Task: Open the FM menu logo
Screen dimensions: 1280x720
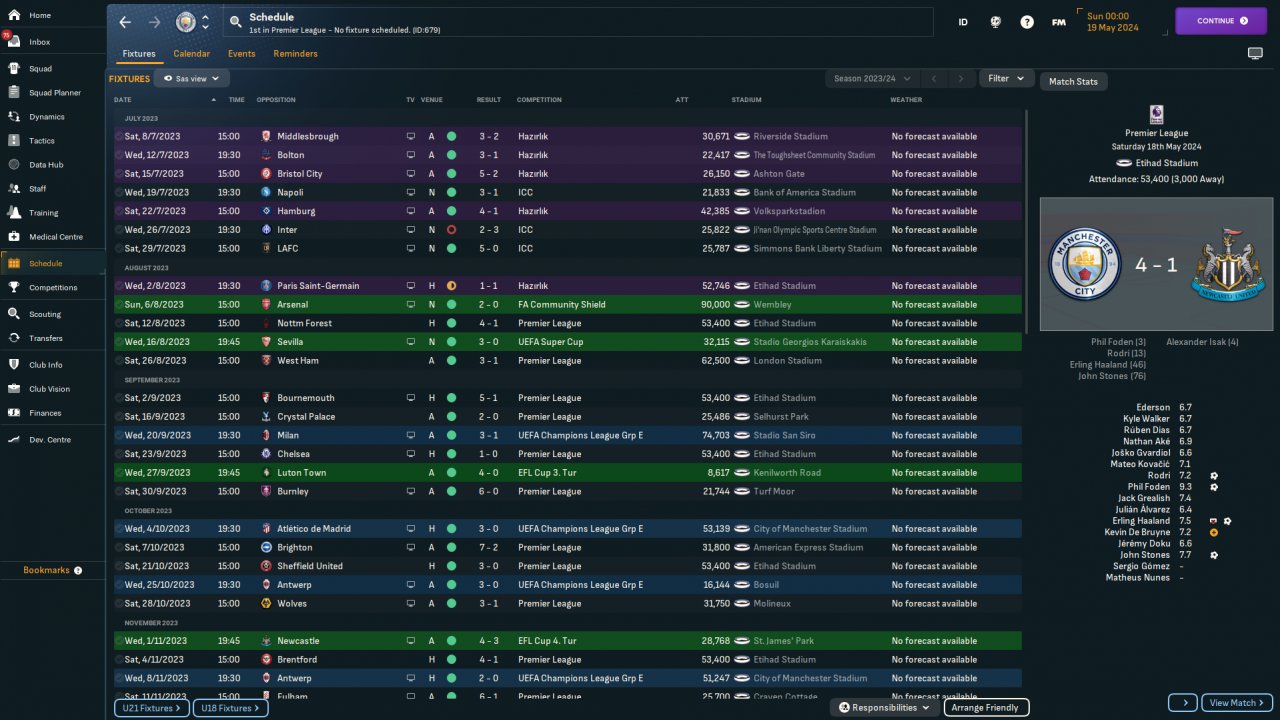Action: coord(1059,22)
